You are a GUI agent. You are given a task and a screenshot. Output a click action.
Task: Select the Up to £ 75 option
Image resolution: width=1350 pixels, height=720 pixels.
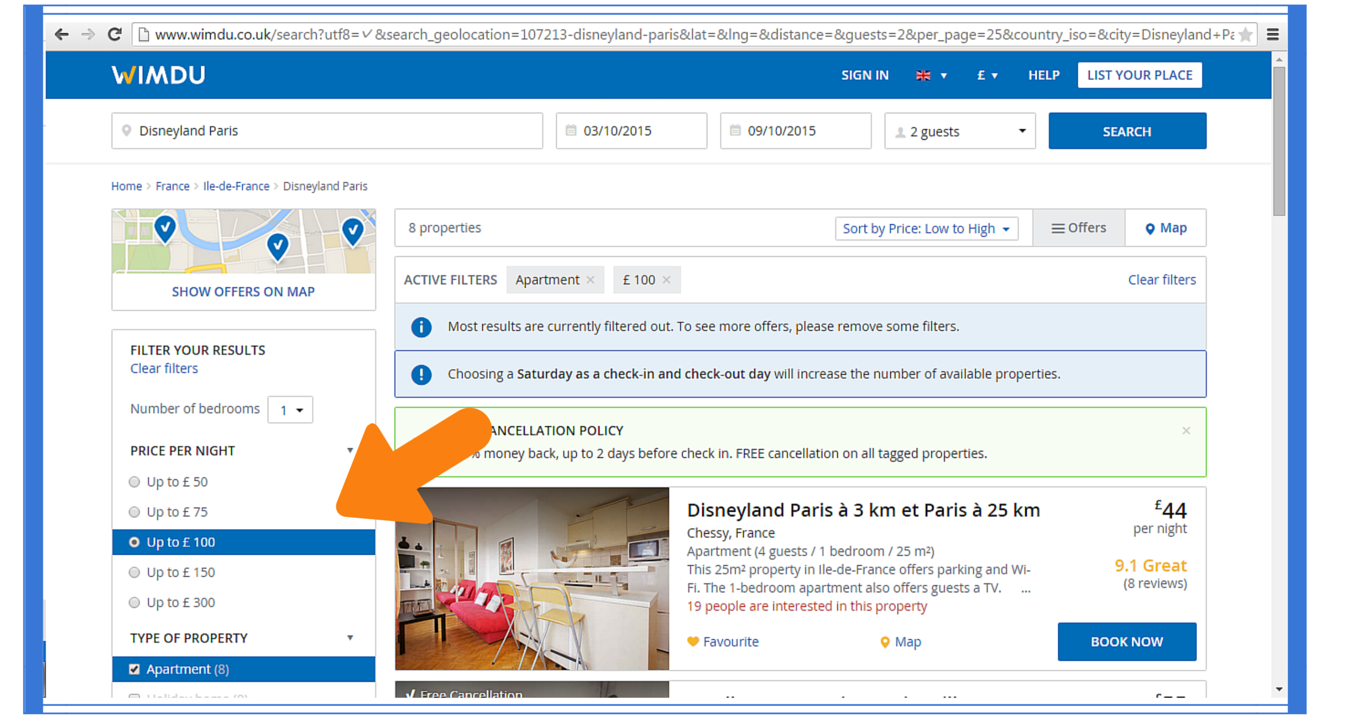click(134, 512)
